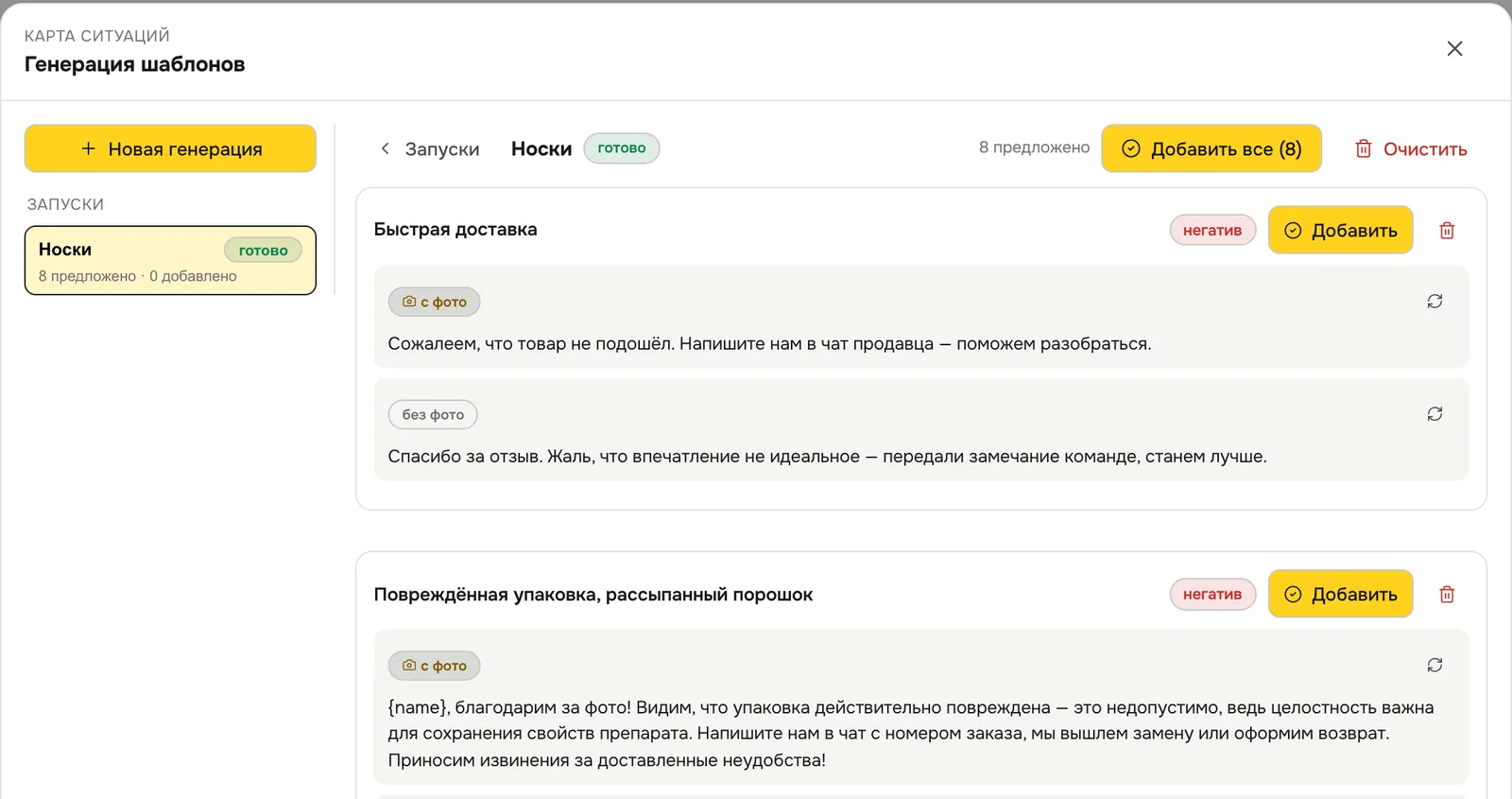Click the КАРТА СИТУАЦИЙ label
Image resolution: width=1512 pixels, height=799 pixels.
(97, 36)
